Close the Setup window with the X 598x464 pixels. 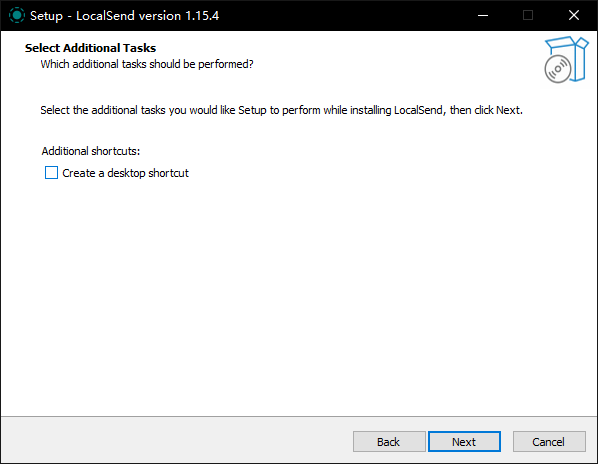pyautogui.click(x=574, y=15)
